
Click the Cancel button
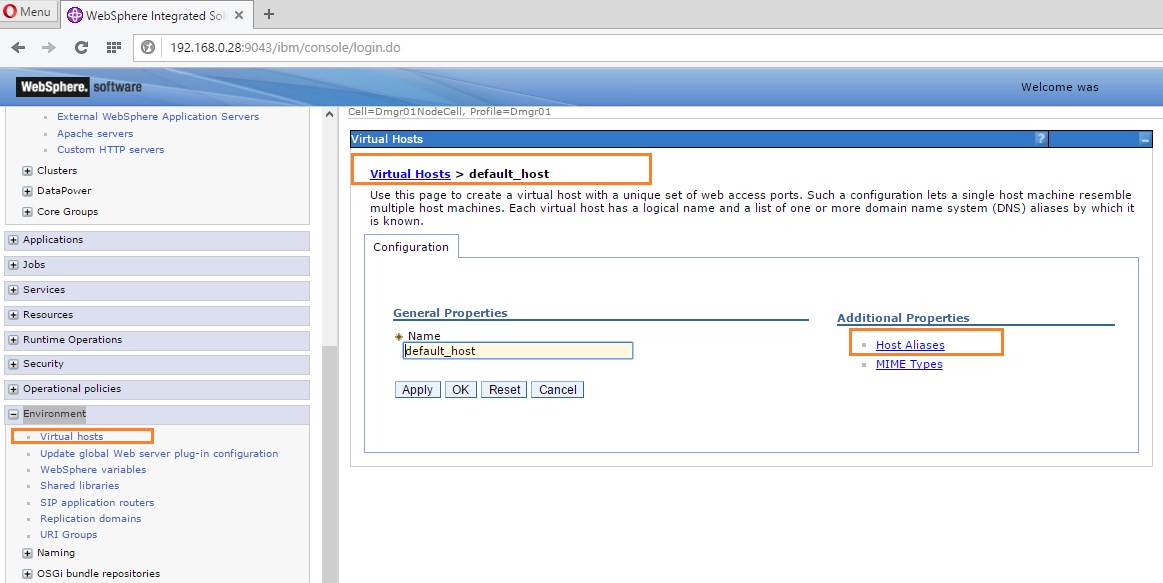pyautogui.click(x=557, y=389)
